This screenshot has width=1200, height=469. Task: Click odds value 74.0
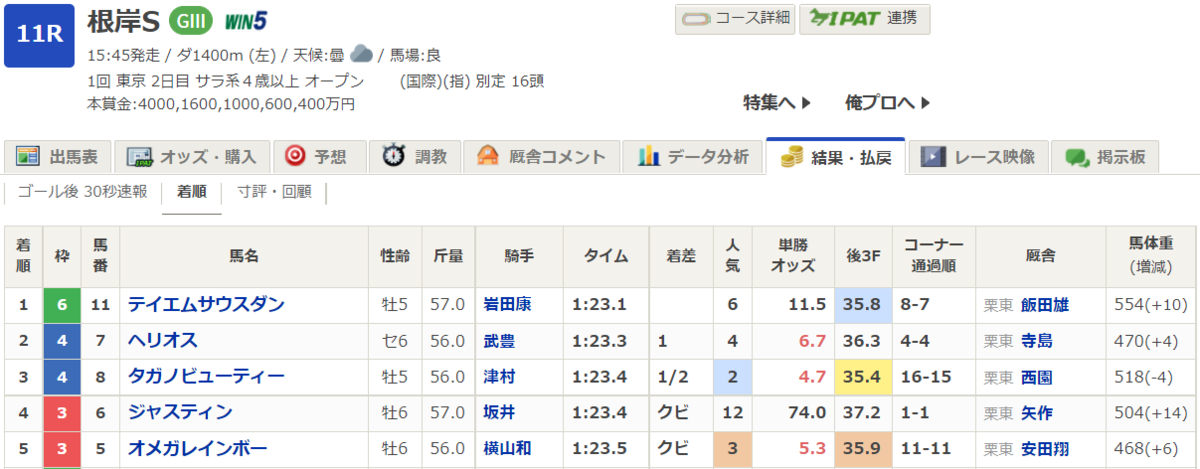click(805, 412)
